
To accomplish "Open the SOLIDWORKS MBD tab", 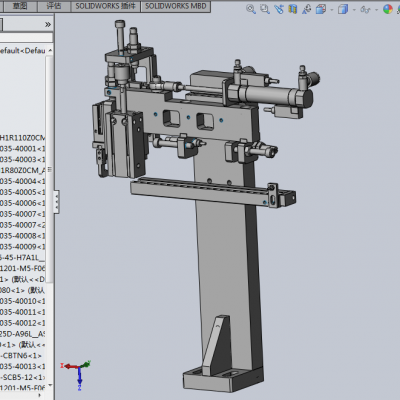I will pyautogui.click(x=176, y=6).
